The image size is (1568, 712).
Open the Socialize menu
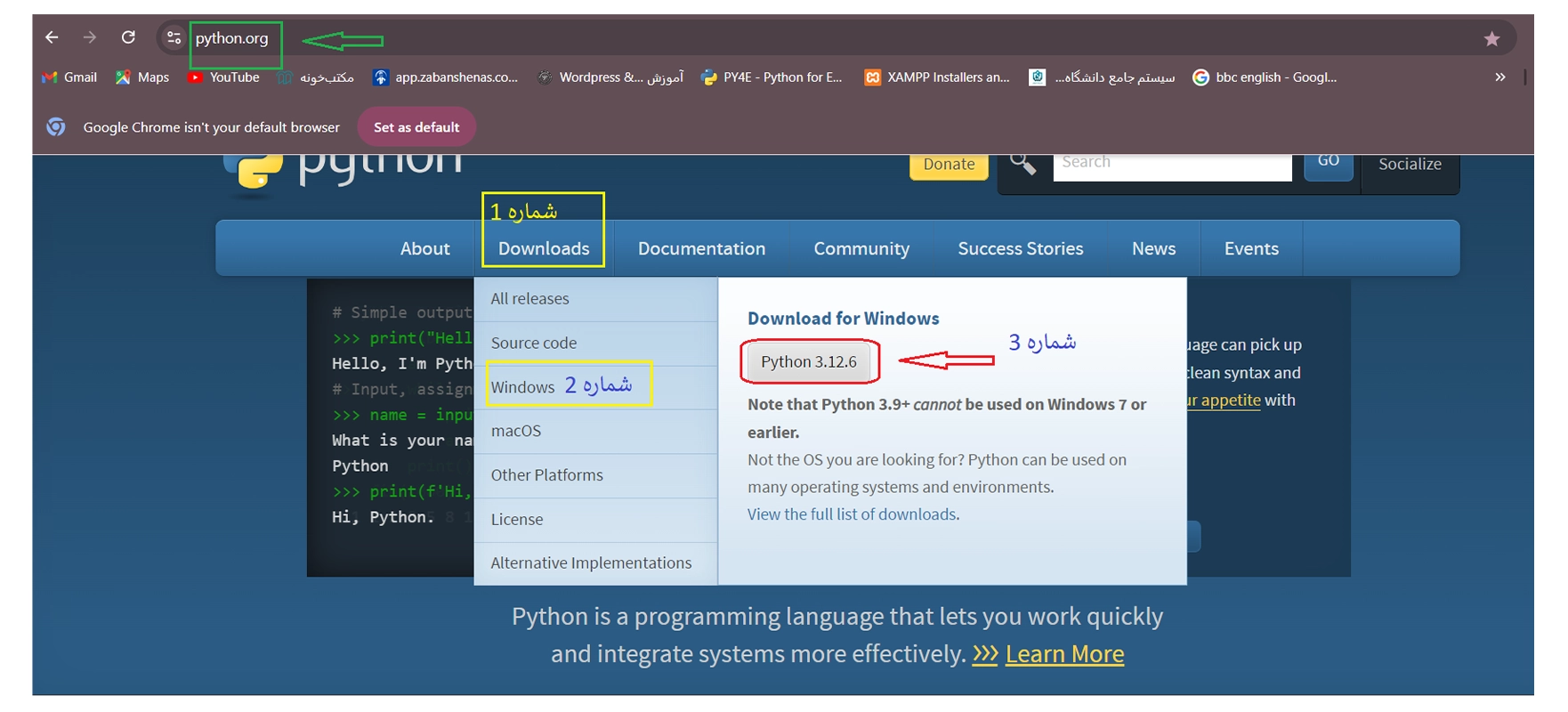1410,165
